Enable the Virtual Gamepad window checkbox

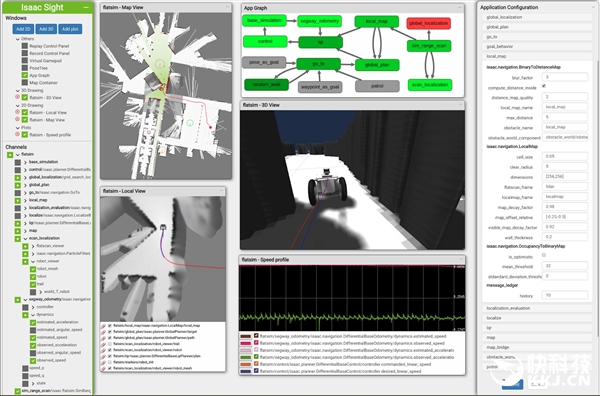[x=24, y=60]
